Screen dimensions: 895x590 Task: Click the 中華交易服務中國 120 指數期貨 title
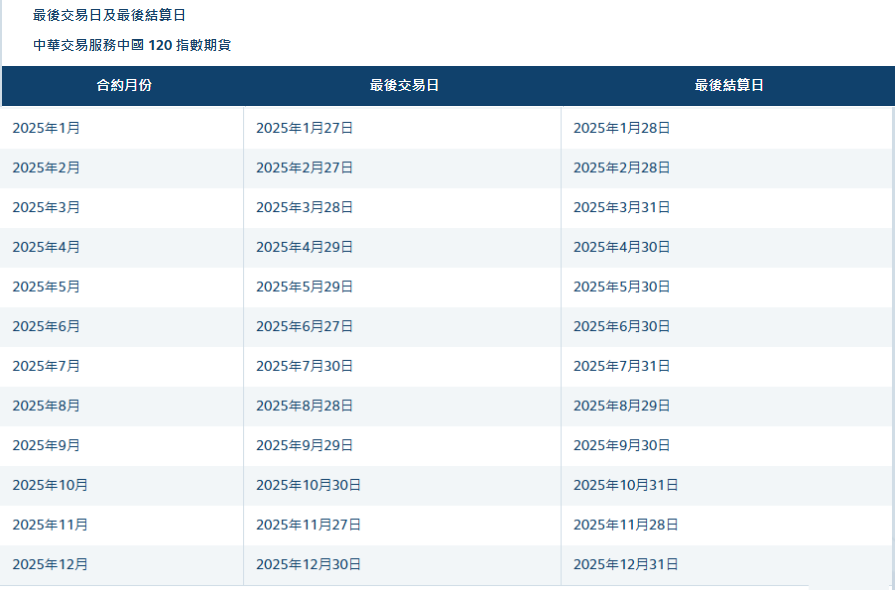click(132, 45)
